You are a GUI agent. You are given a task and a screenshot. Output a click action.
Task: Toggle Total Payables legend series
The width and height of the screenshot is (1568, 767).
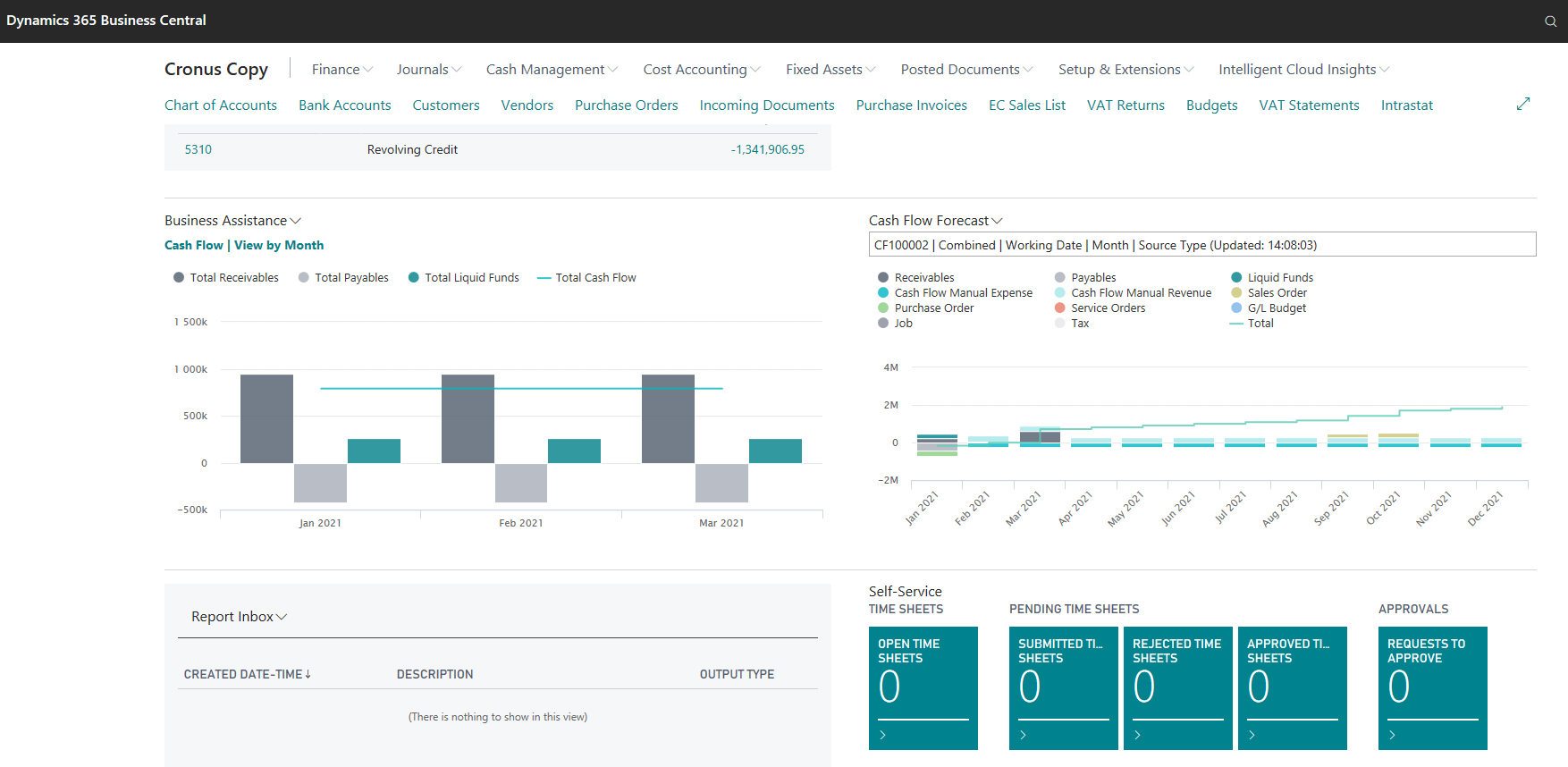click(x=343, y=278)
